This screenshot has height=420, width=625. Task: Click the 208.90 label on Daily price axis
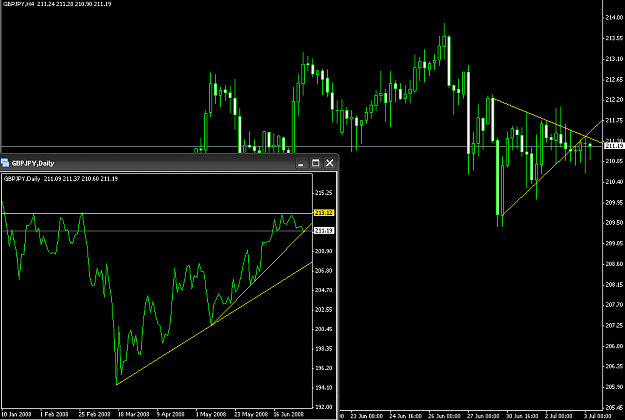(323, 251)
